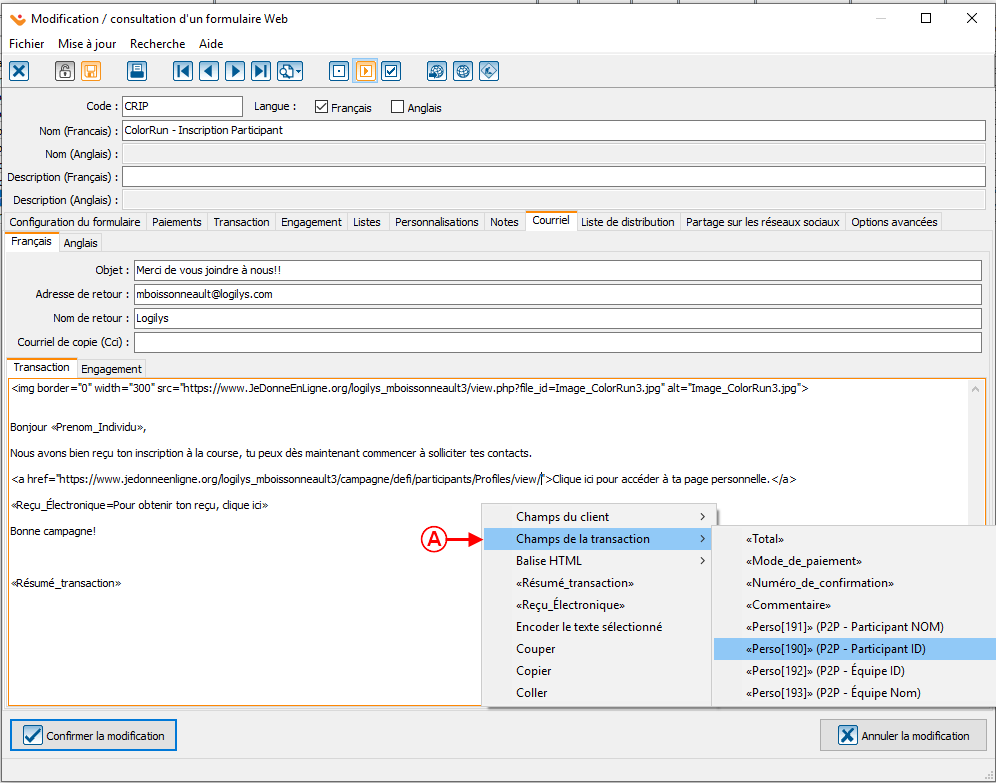Viewport: 996px width, 783px height.
Task: Click Annuler la modification button
Action: click(903, 735)
